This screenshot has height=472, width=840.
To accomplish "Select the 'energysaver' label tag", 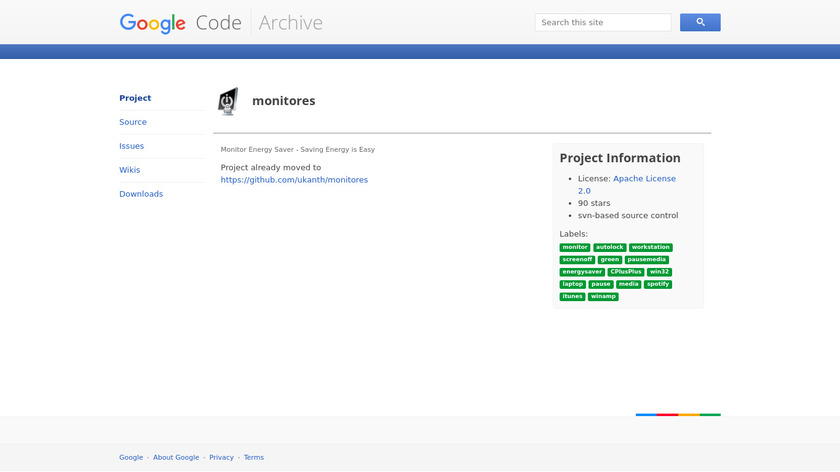I will [582, 272].
